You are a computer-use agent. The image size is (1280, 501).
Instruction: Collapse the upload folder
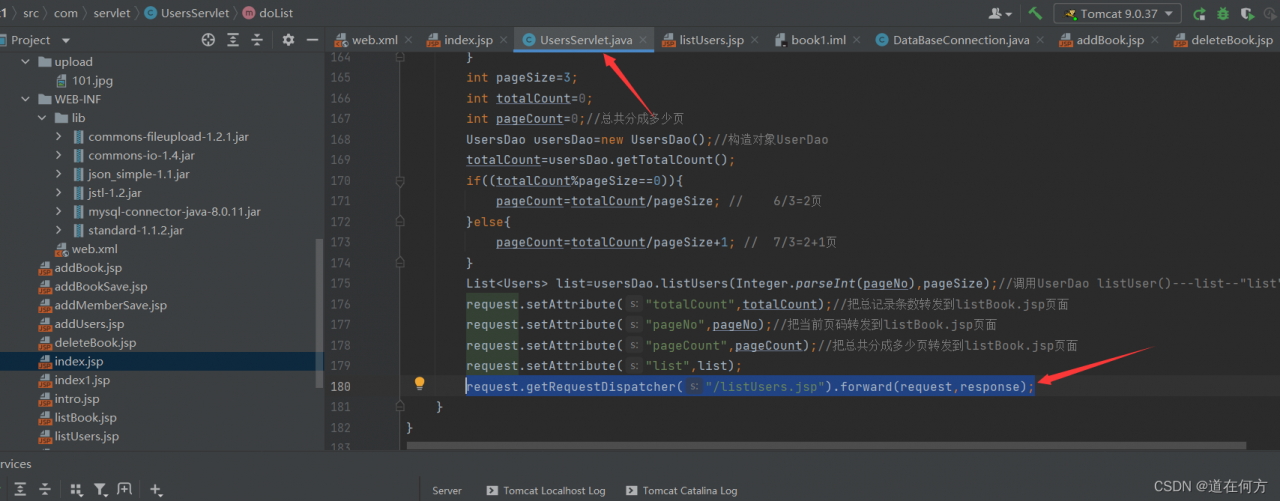[x=25, y=62]
